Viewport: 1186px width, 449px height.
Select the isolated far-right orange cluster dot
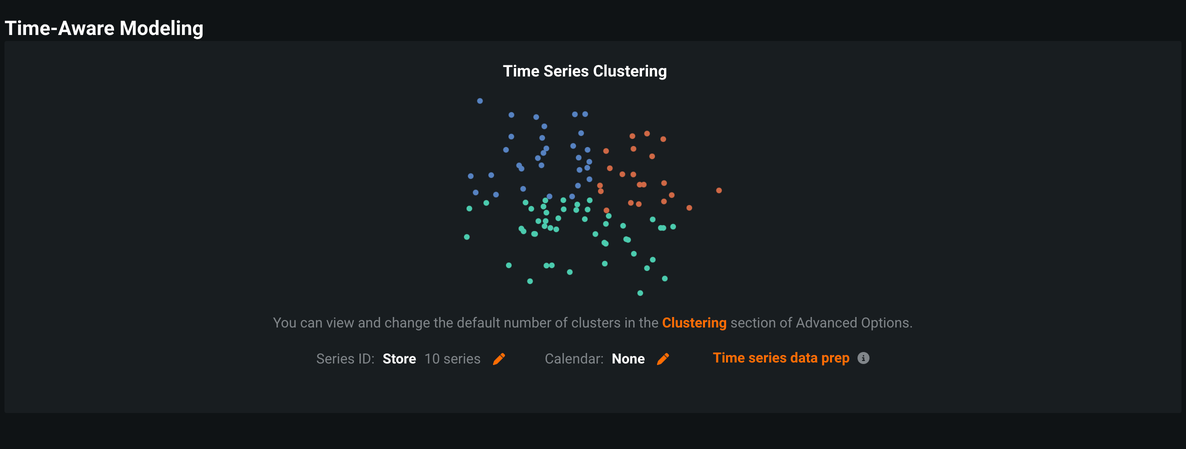coord(719,190)
